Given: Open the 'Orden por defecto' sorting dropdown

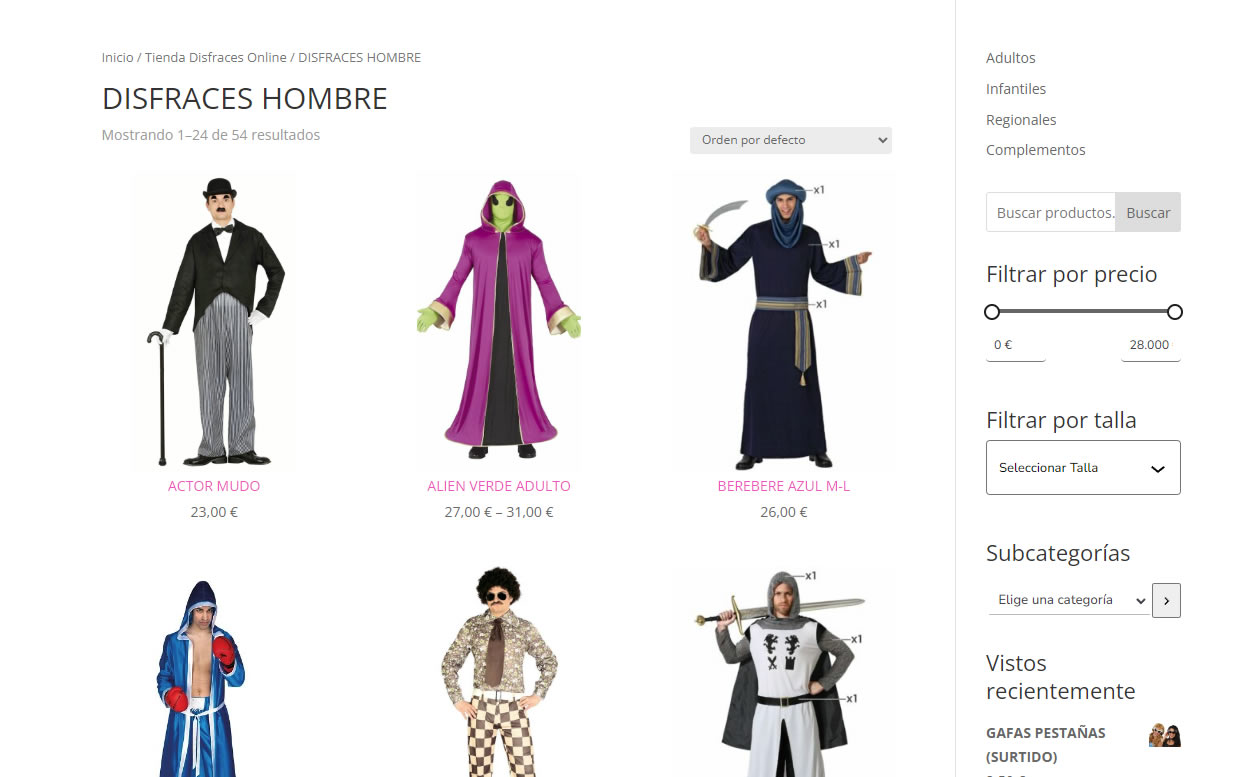Looking at the screenshot, I should point(790,140).
